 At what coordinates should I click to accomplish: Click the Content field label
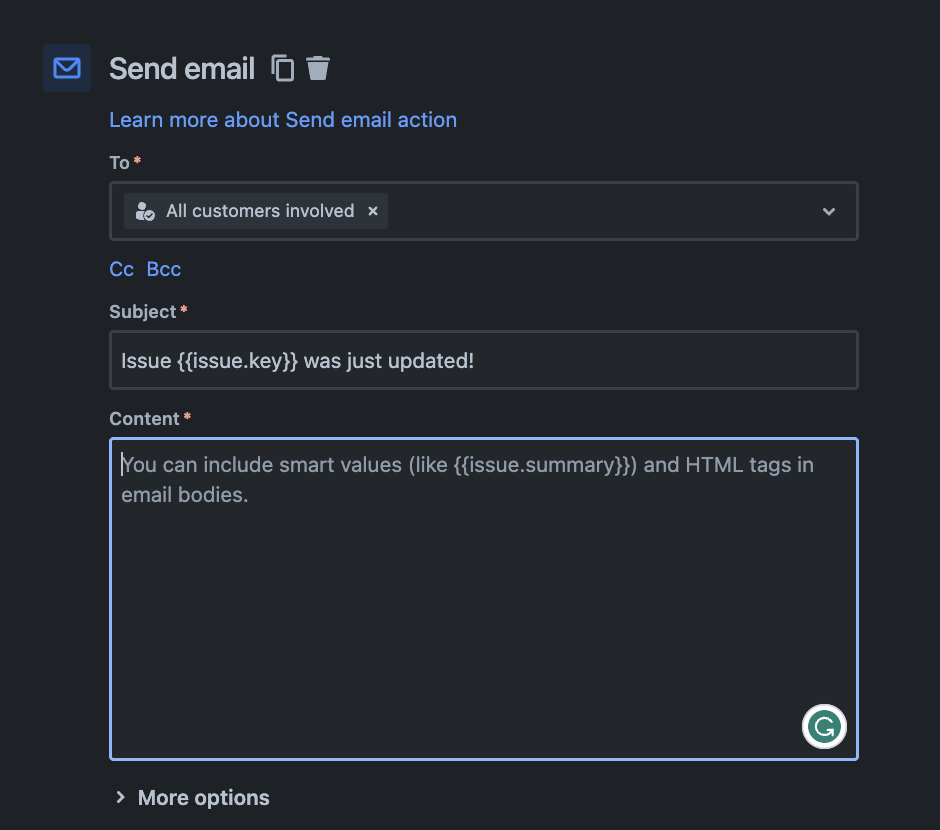coord(145,419)
